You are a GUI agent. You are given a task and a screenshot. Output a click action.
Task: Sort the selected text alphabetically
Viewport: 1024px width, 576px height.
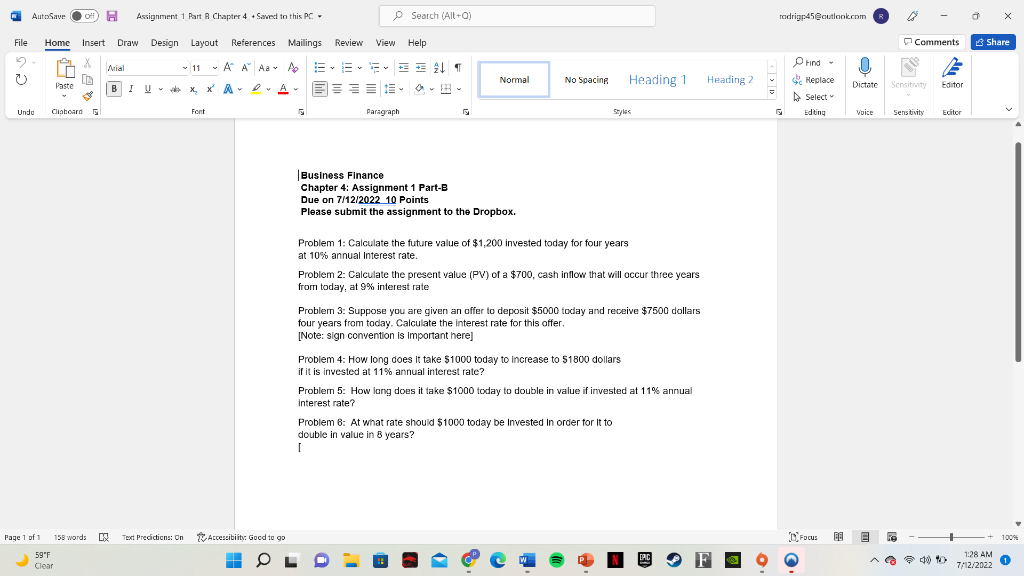(438, 68)
